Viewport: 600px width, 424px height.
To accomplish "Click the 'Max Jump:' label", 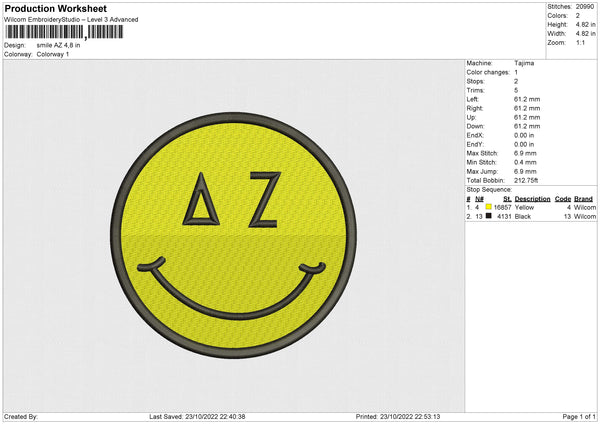I will pos(482,171).
